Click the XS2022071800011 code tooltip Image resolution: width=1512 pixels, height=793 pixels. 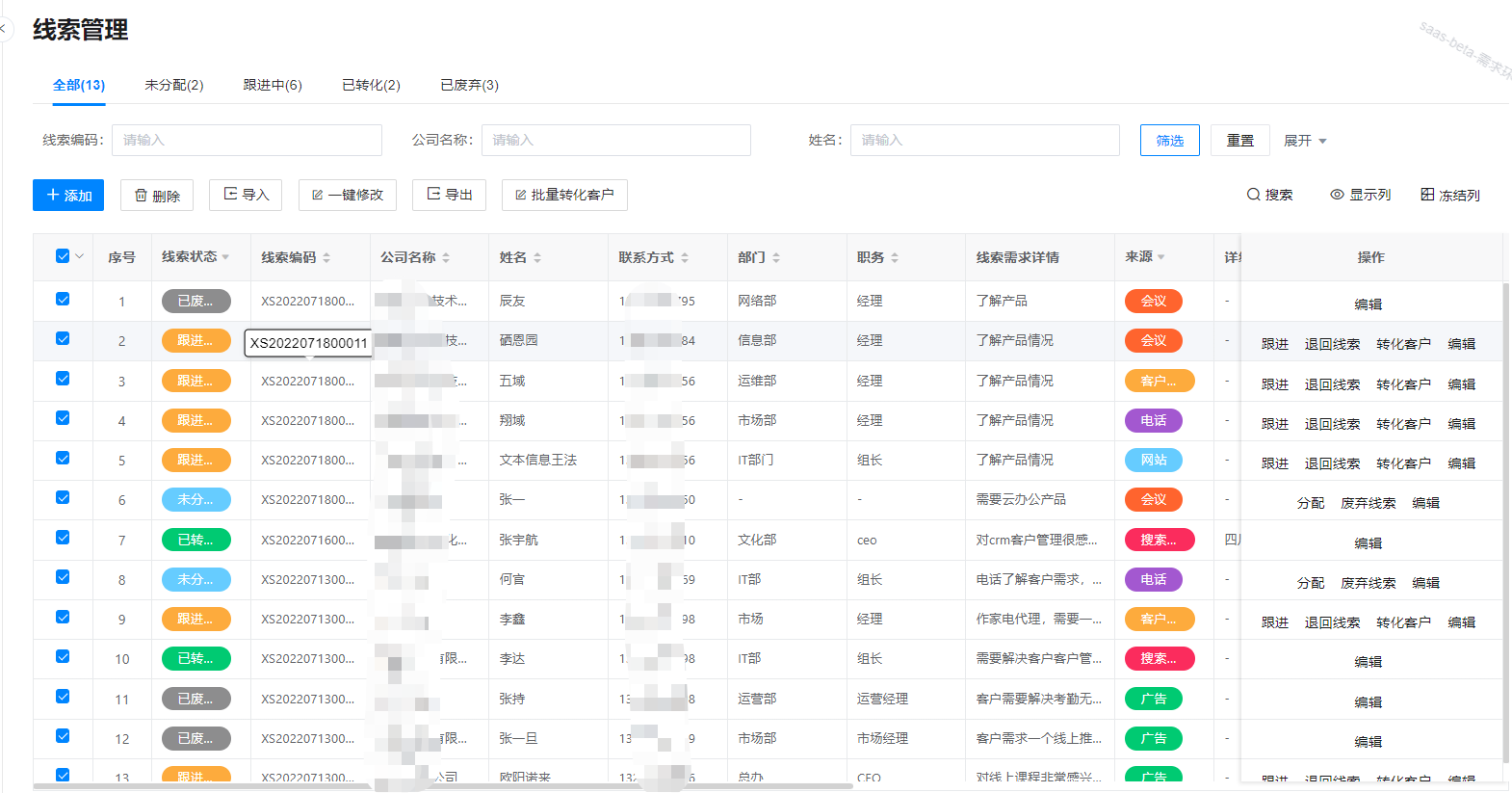point(308,342)
